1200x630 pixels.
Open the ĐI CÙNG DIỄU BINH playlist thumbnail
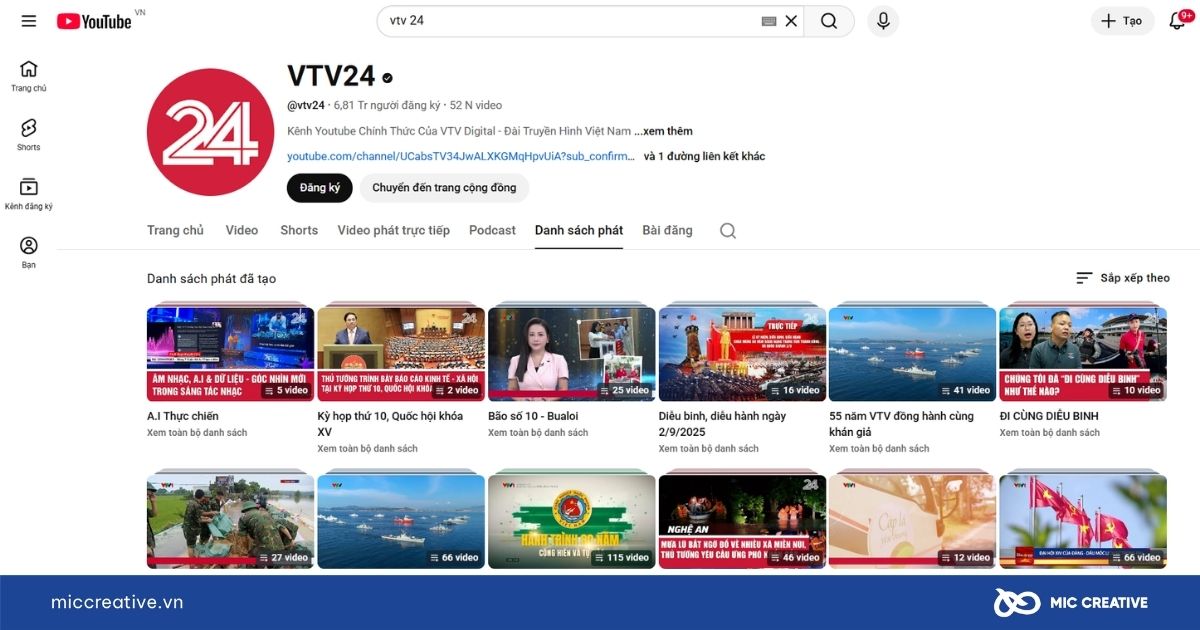1083,353
